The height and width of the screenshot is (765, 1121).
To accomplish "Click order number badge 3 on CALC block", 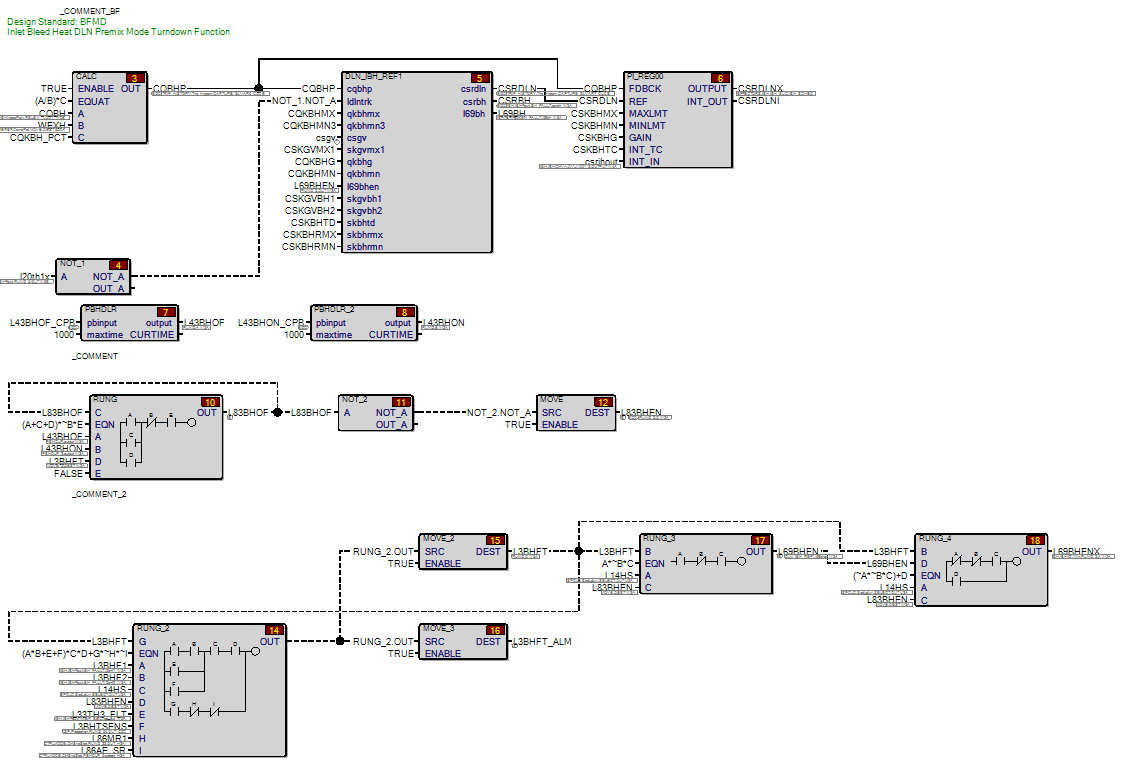I will pos(132,77).
